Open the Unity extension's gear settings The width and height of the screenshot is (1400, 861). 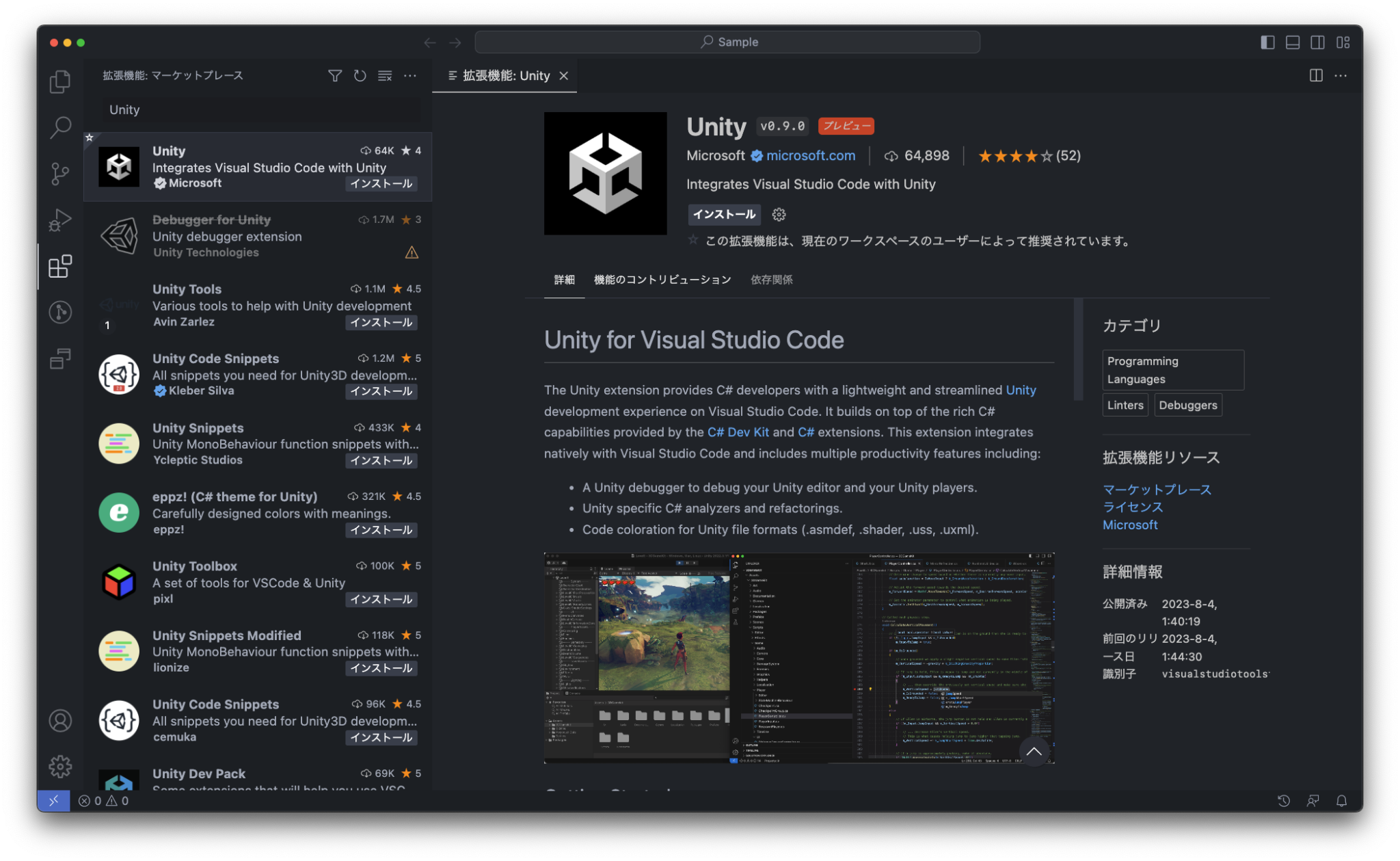click(779, 214)
